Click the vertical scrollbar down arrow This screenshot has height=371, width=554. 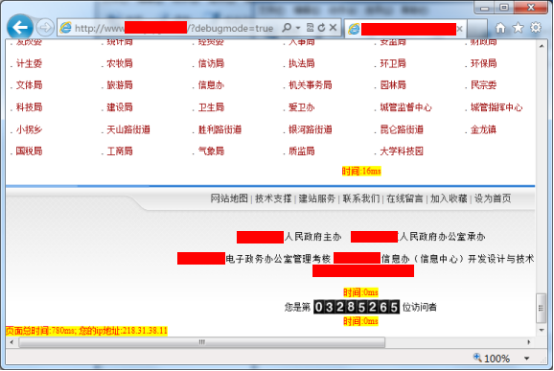(541, 330)
